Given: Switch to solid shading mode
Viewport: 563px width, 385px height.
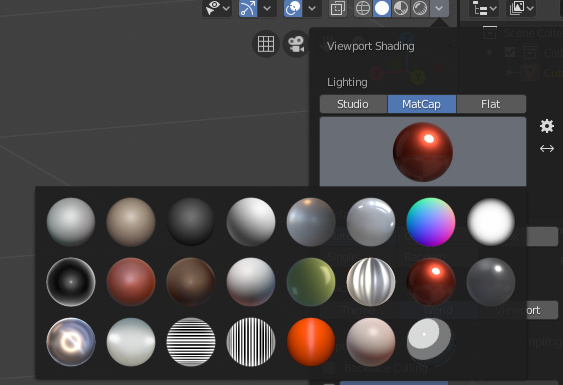Looking at the screenshot, I should (x=382, y=8).
